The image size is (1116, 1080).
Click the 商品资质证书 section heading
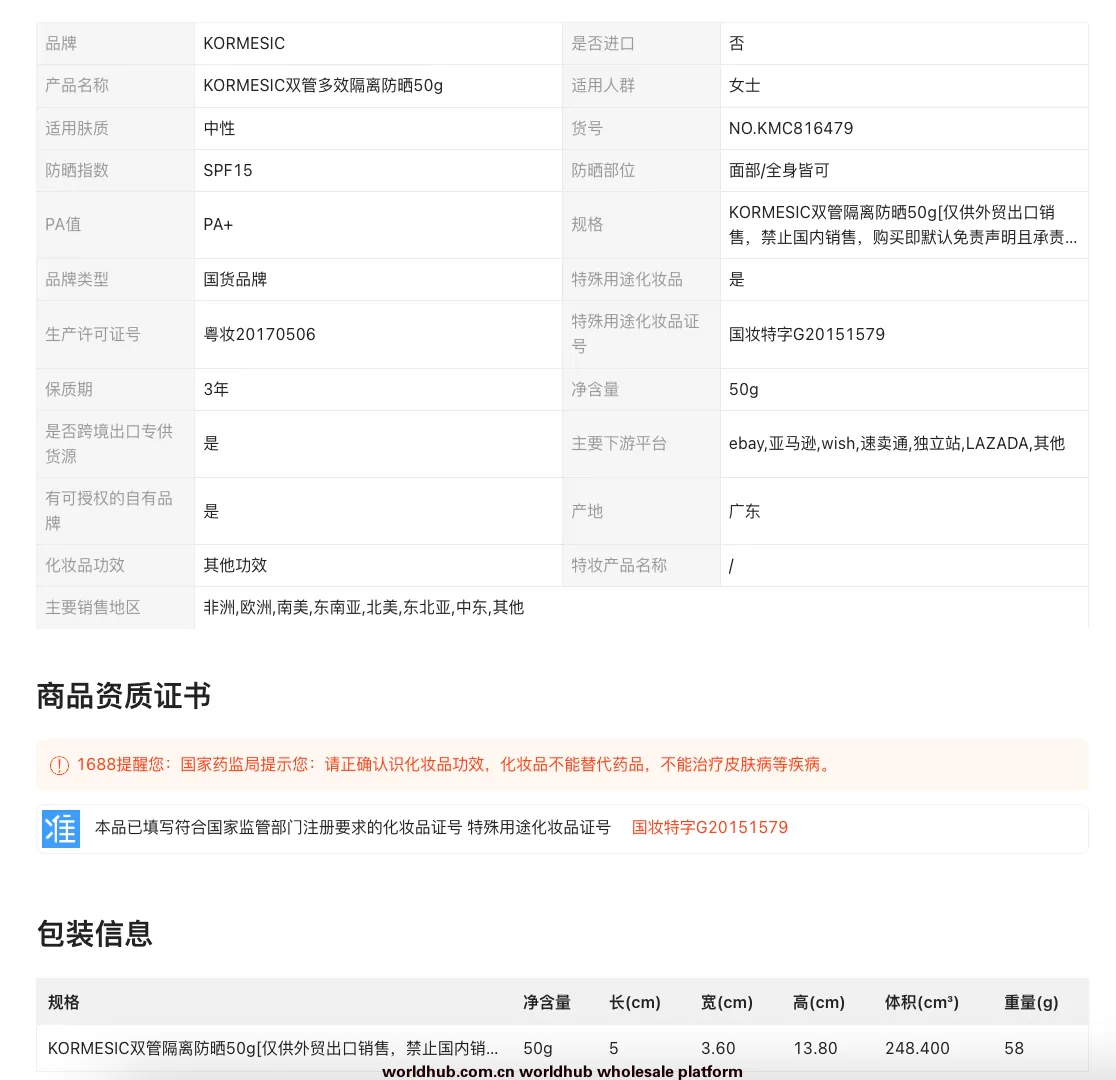[124, 696]
